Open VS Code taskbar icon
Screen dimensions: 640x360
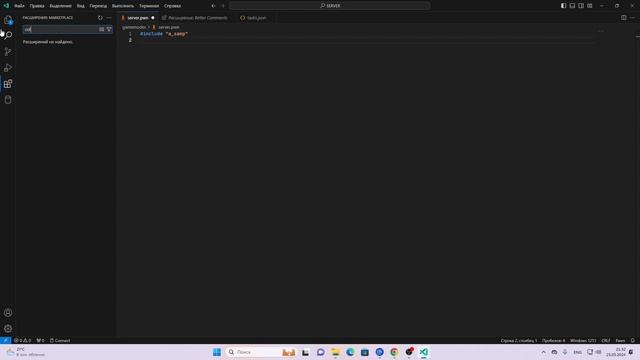(424, 352)
